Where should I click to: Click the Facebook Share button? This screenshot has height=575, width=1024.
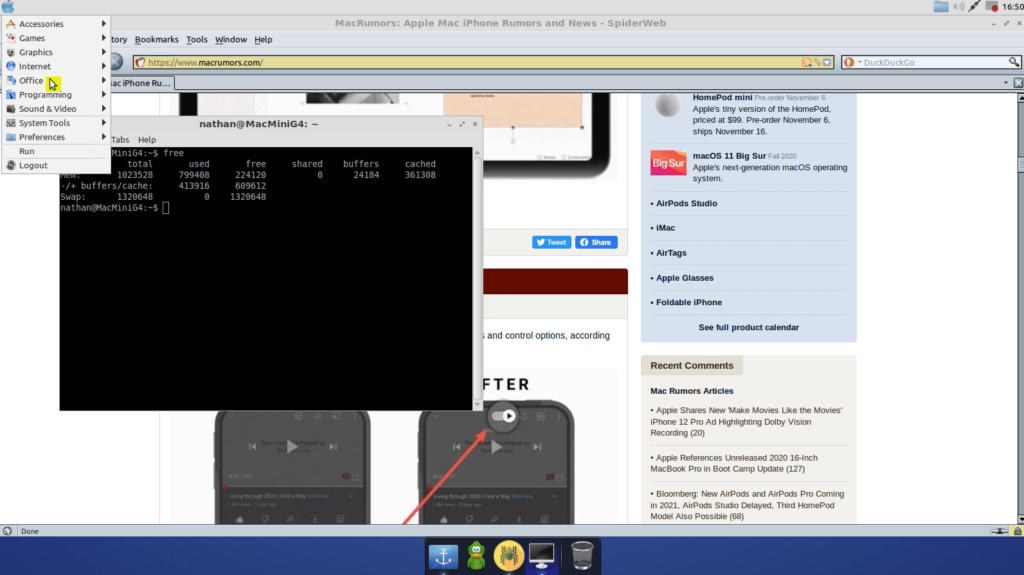point(596,242)
